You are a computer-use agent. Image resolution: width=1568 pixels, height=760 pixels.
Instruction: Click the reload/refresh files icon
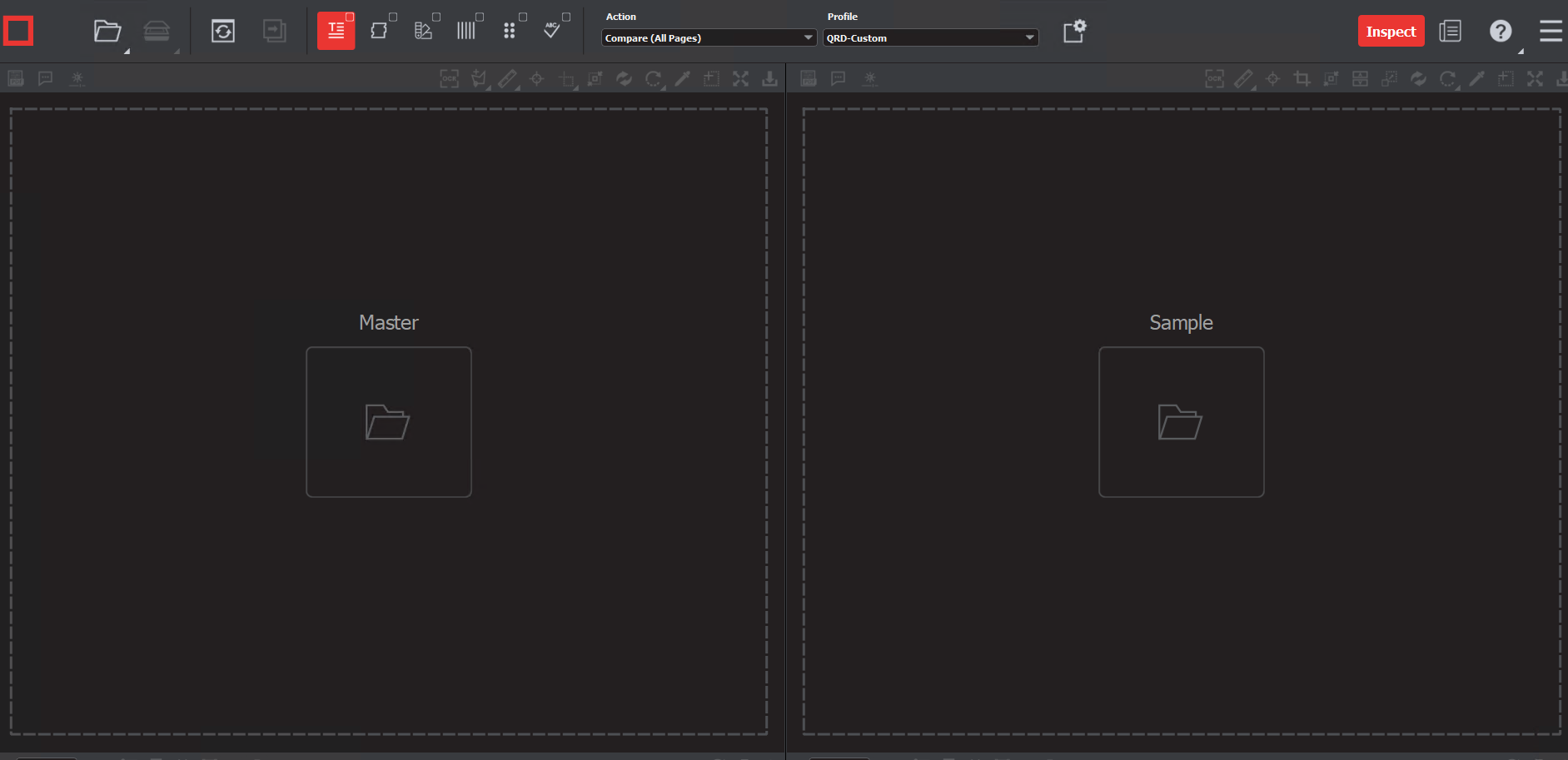tap(223, 32)
